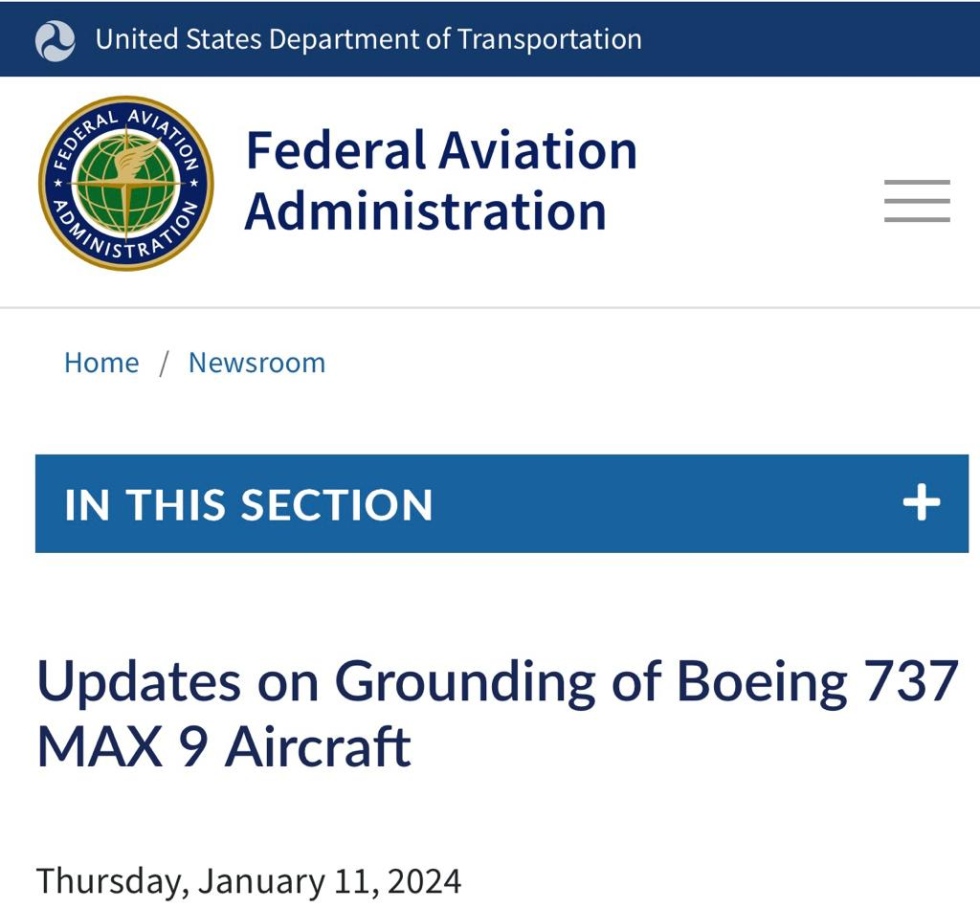Viewport: 980px width, 908px height.
Task: Click the Updates on Grounding headline
Action: (x=498, y=713)
